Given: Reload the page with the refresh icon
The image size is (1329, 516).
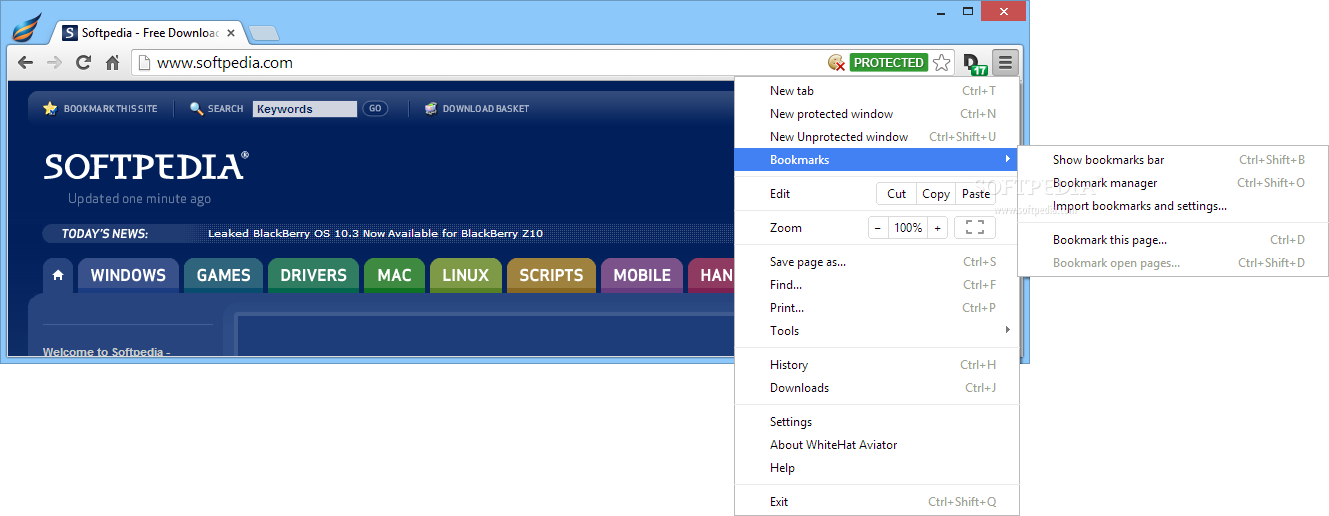Looking at the screenshot, I should point(84,62).
